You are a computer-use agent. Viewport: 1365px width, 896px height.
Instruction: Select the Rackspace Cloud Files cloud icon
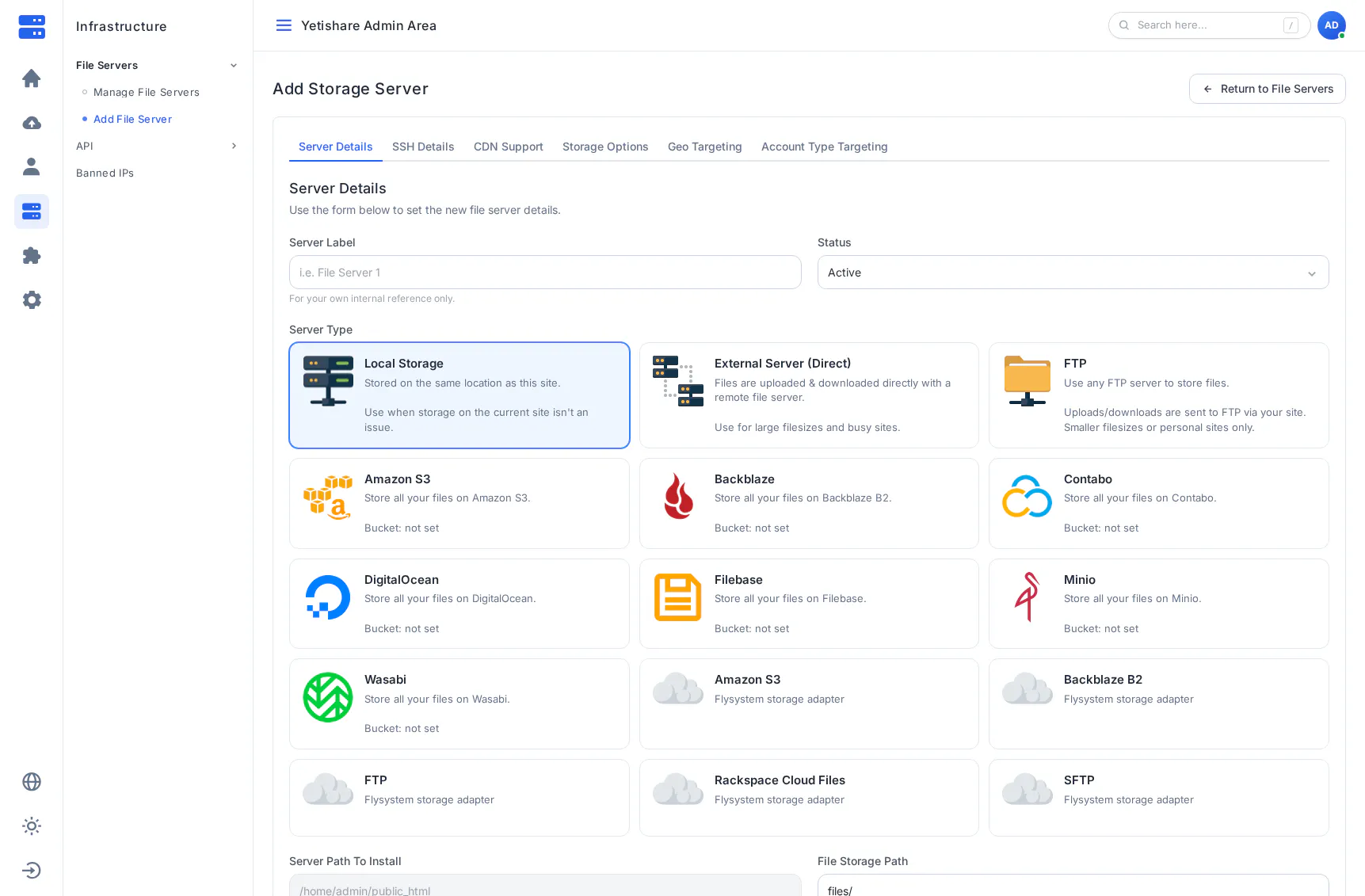pyautogui.click(x=678, y=789)
